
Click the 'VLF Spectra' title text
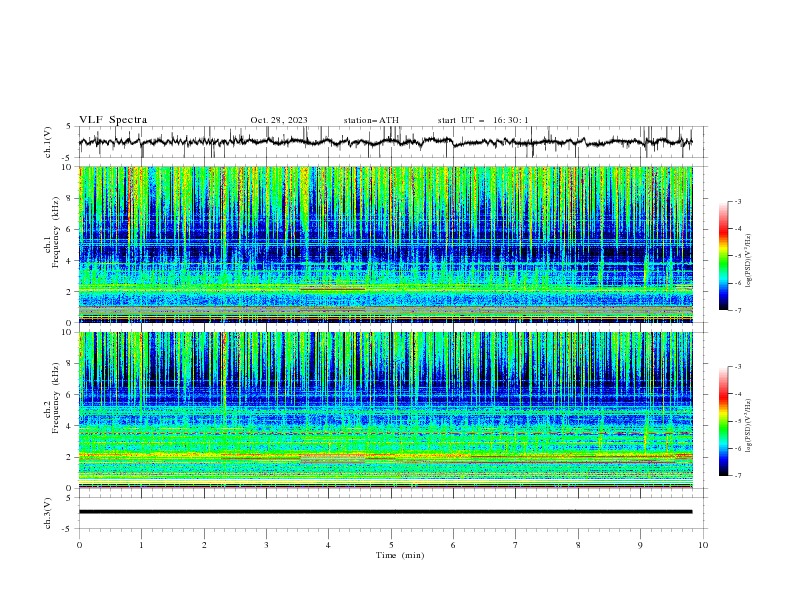[x=113, y=120]
